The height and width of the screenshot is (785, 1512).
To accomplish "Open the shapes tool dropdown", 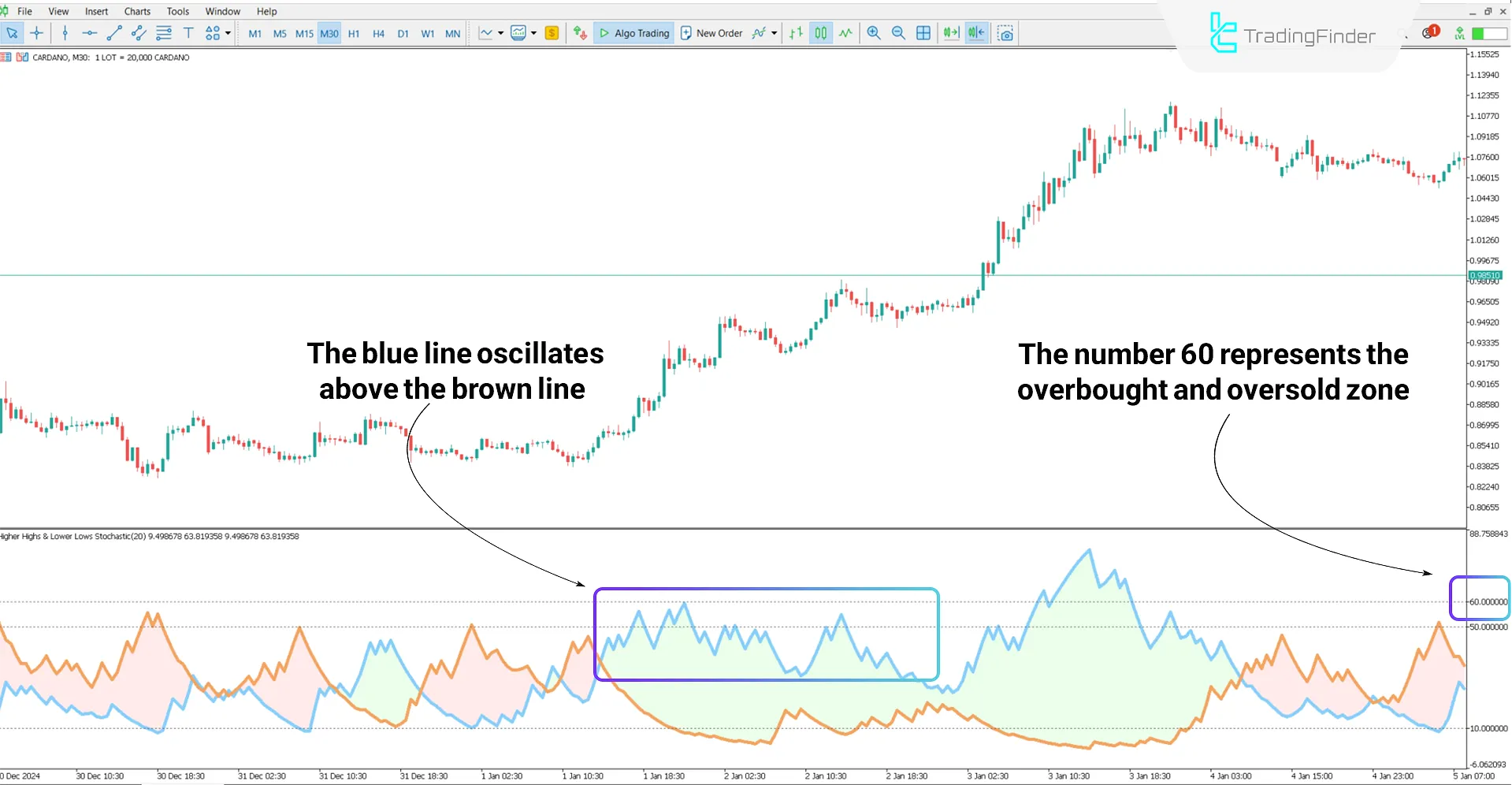I will [229, 33].
